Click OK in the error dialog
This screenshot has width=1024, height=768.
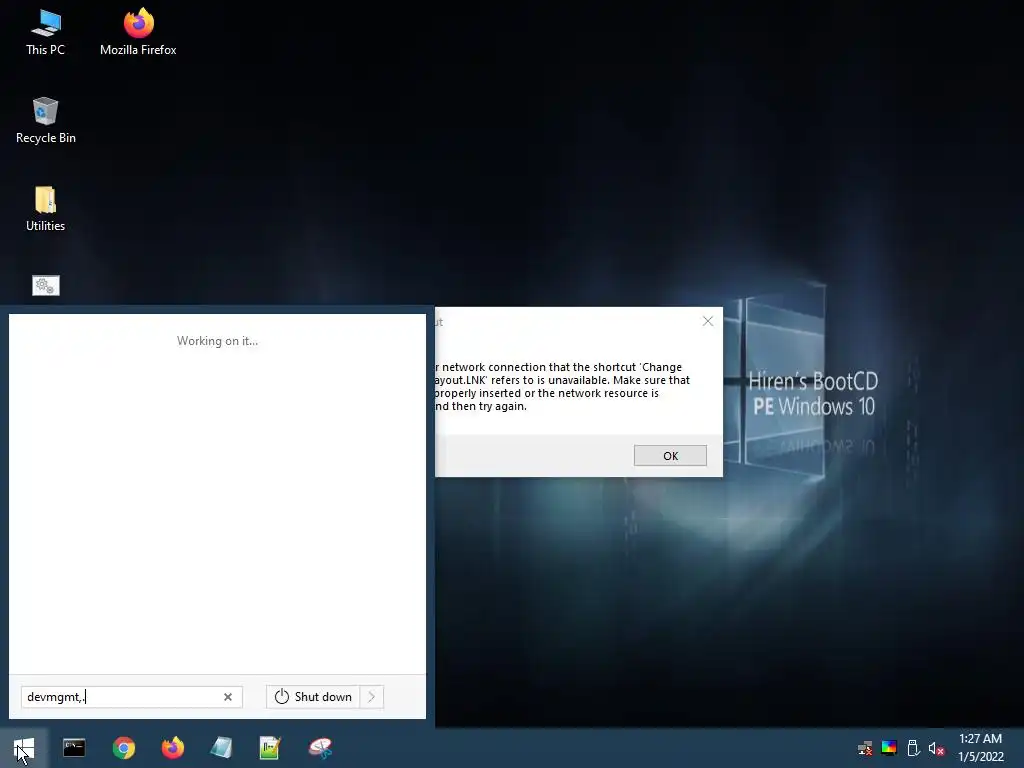[x=670, y=456]
